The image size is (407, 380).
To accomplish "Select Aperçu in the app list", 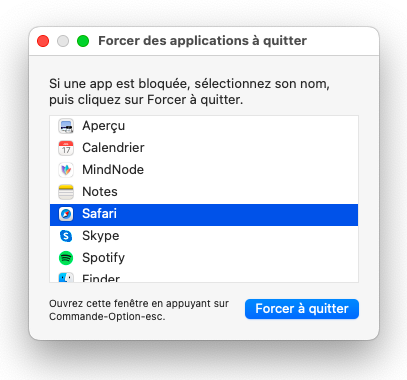I will coord(204,126).
